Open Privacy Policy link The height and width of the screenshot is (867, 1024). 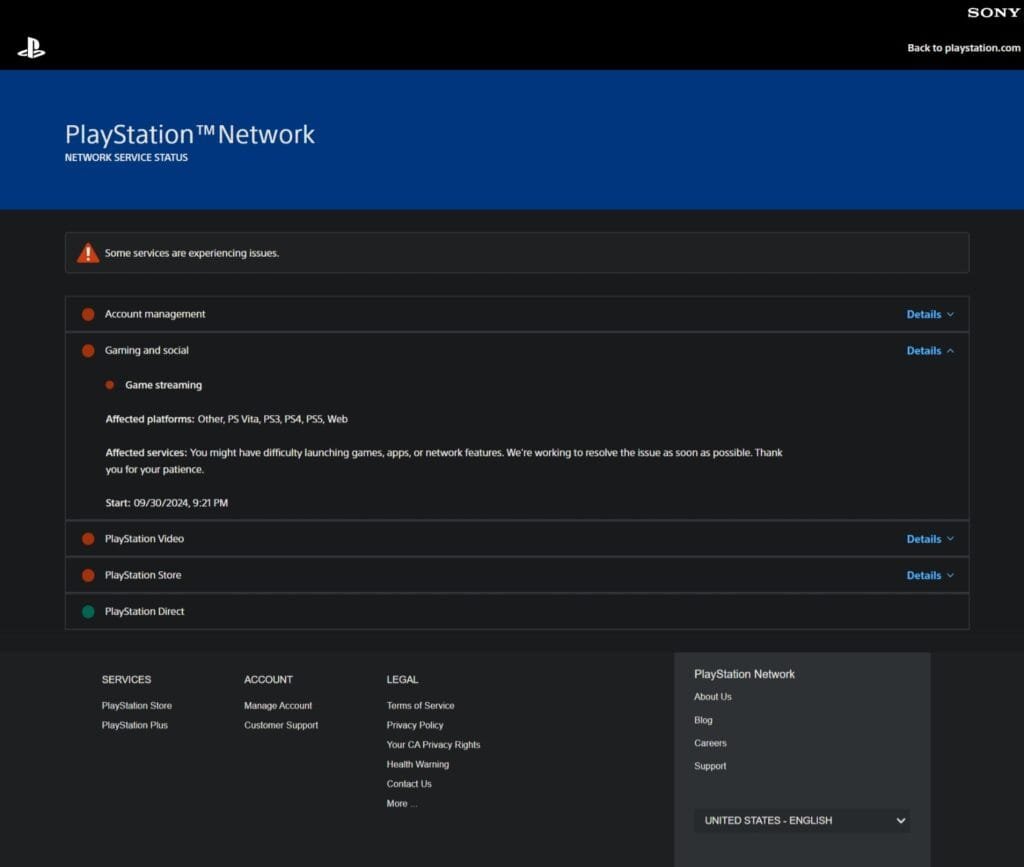[415, 725]
